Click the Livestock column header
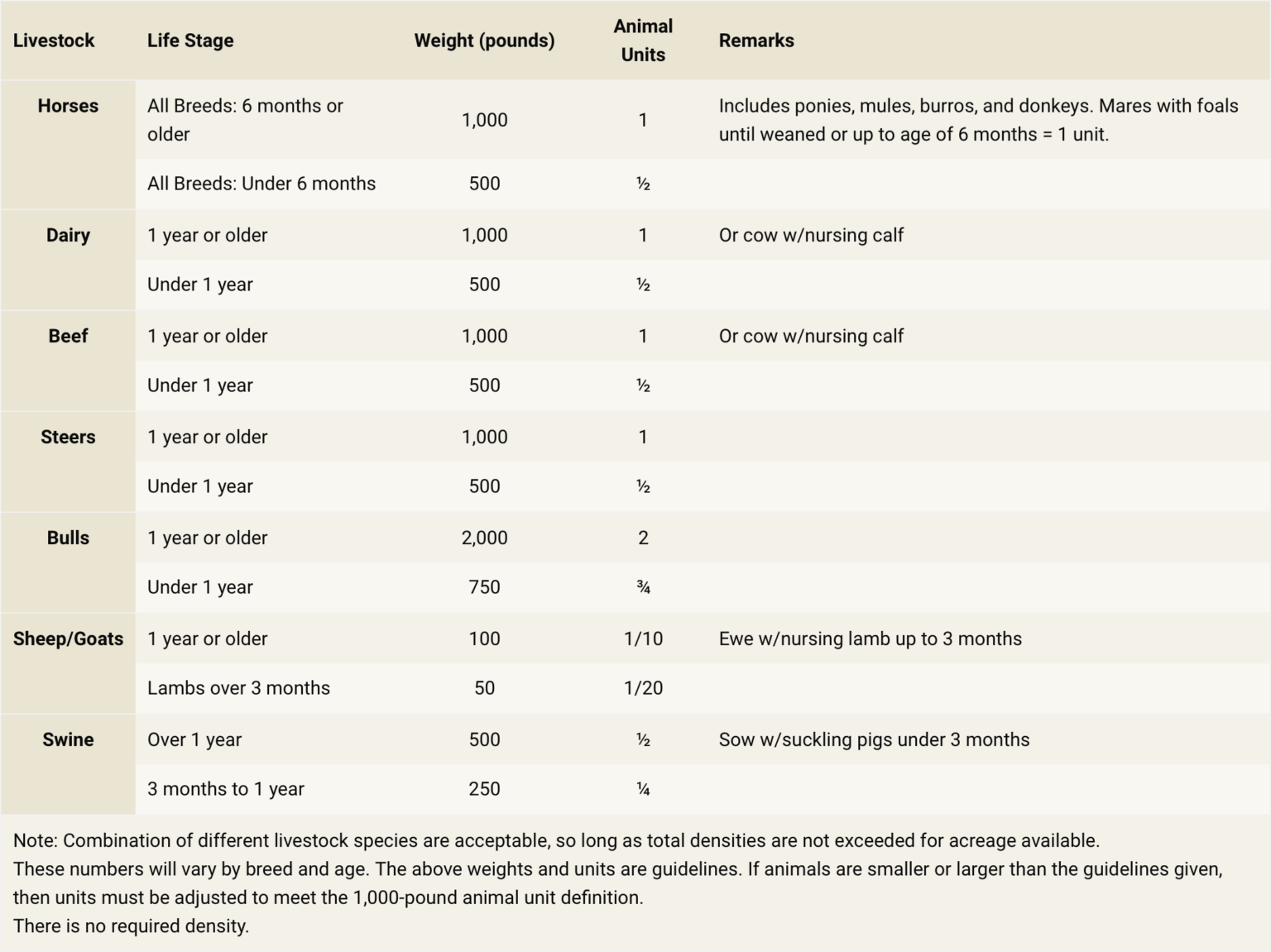 (x=54, y=41)
